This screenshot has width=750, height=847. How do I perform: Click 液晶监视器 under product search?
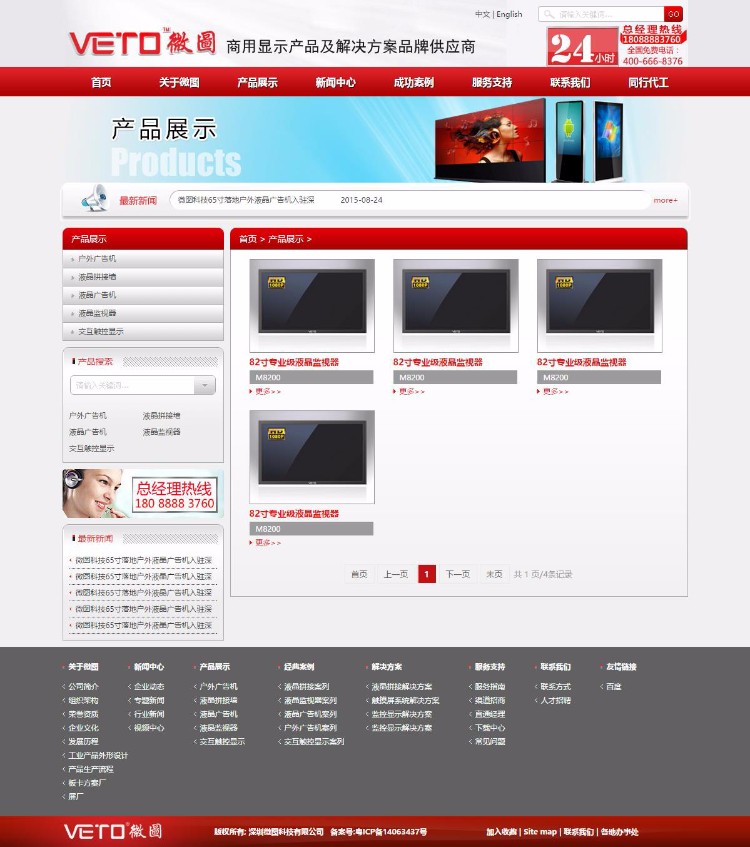(162, 432)
